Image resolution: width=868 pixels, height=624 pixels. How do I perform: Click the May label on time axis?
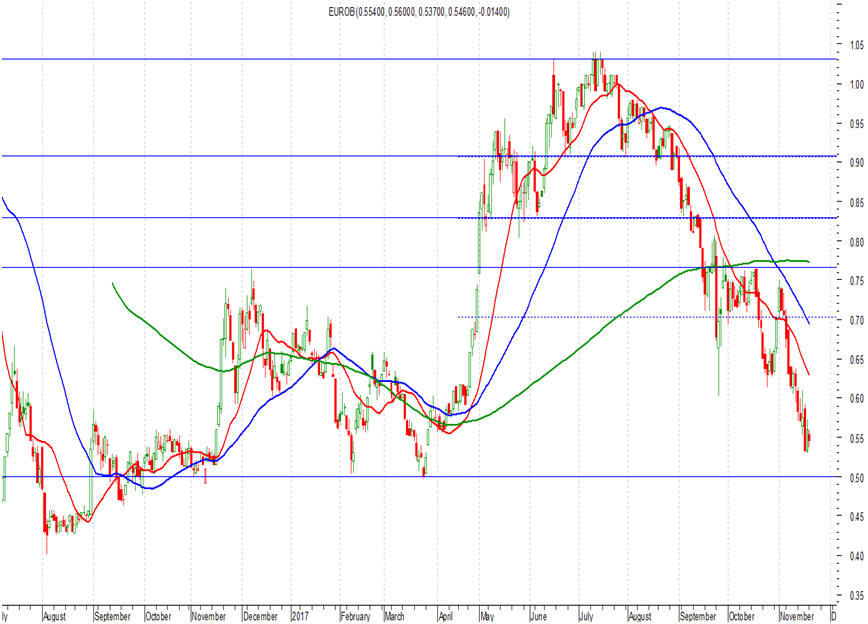tap(487, 616)
